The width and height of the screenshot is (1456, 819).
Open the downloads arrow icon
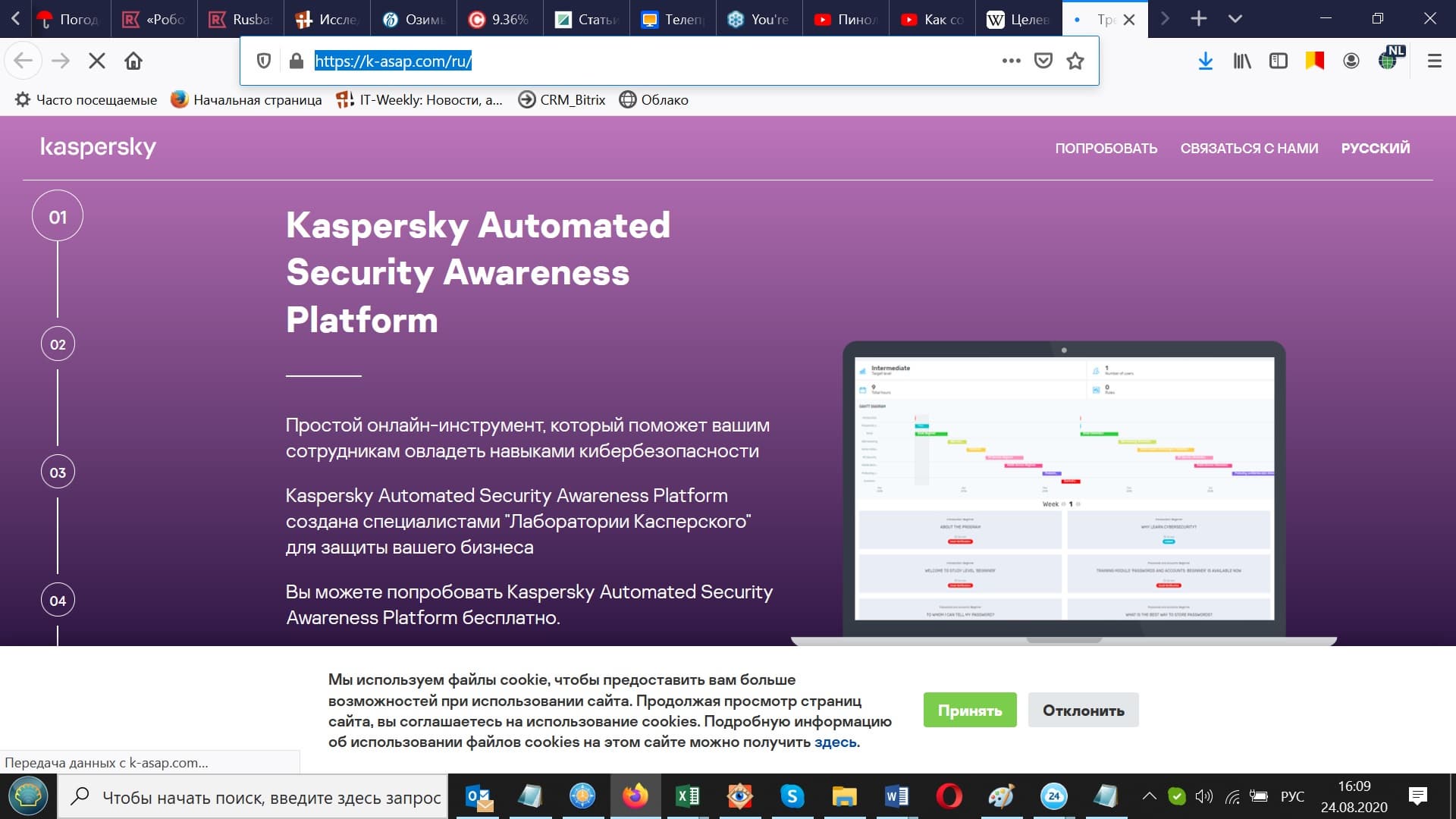tap(1205, 61)
